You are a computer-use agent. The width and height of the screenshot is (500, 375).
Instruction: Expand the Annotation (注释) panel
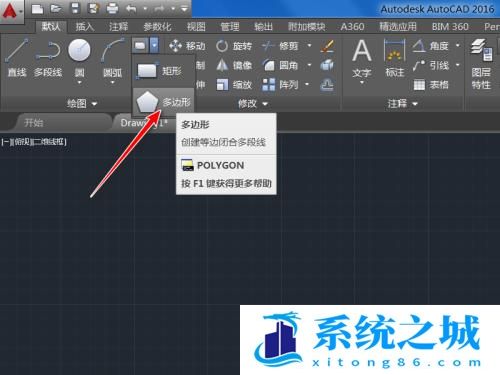(402, 104)
